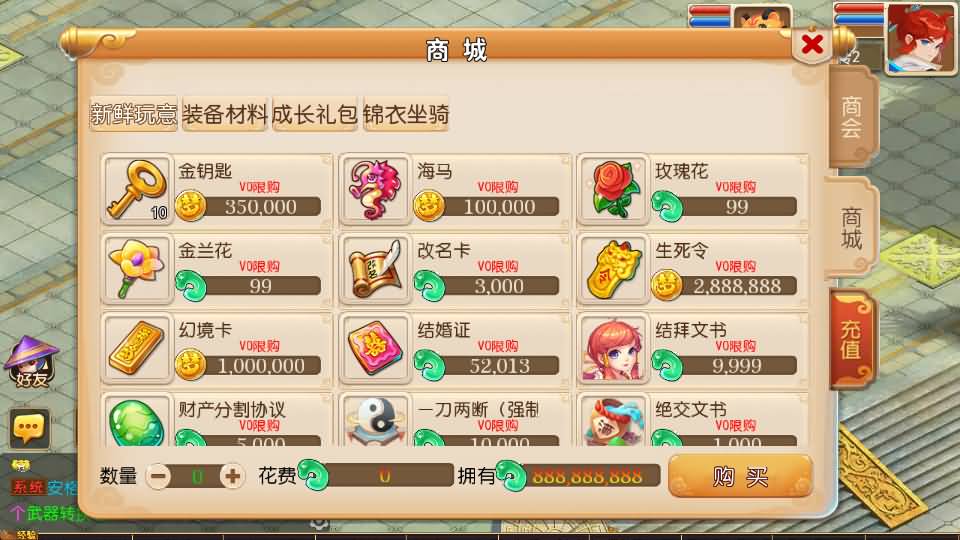Select the 金钥匙 golden key item icon
Viewport: 960px width, 540px height.
click(137, 190)
